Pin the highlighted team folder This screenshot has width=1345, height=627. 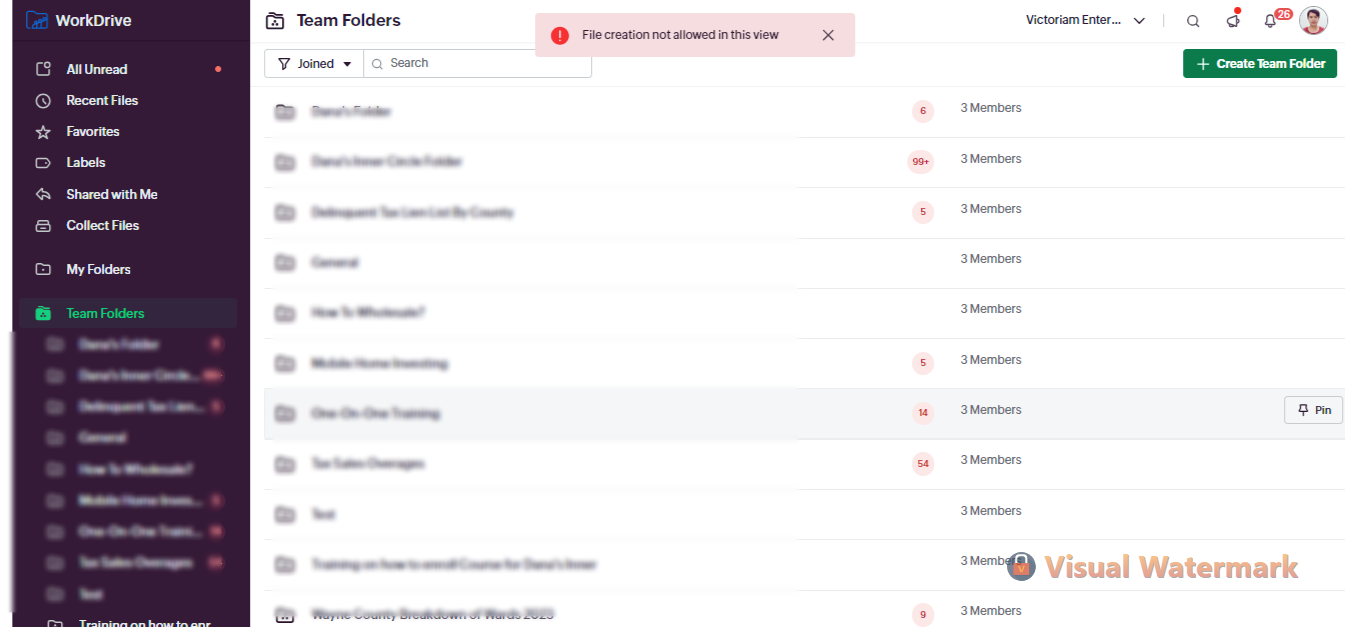click(1313, 410)
